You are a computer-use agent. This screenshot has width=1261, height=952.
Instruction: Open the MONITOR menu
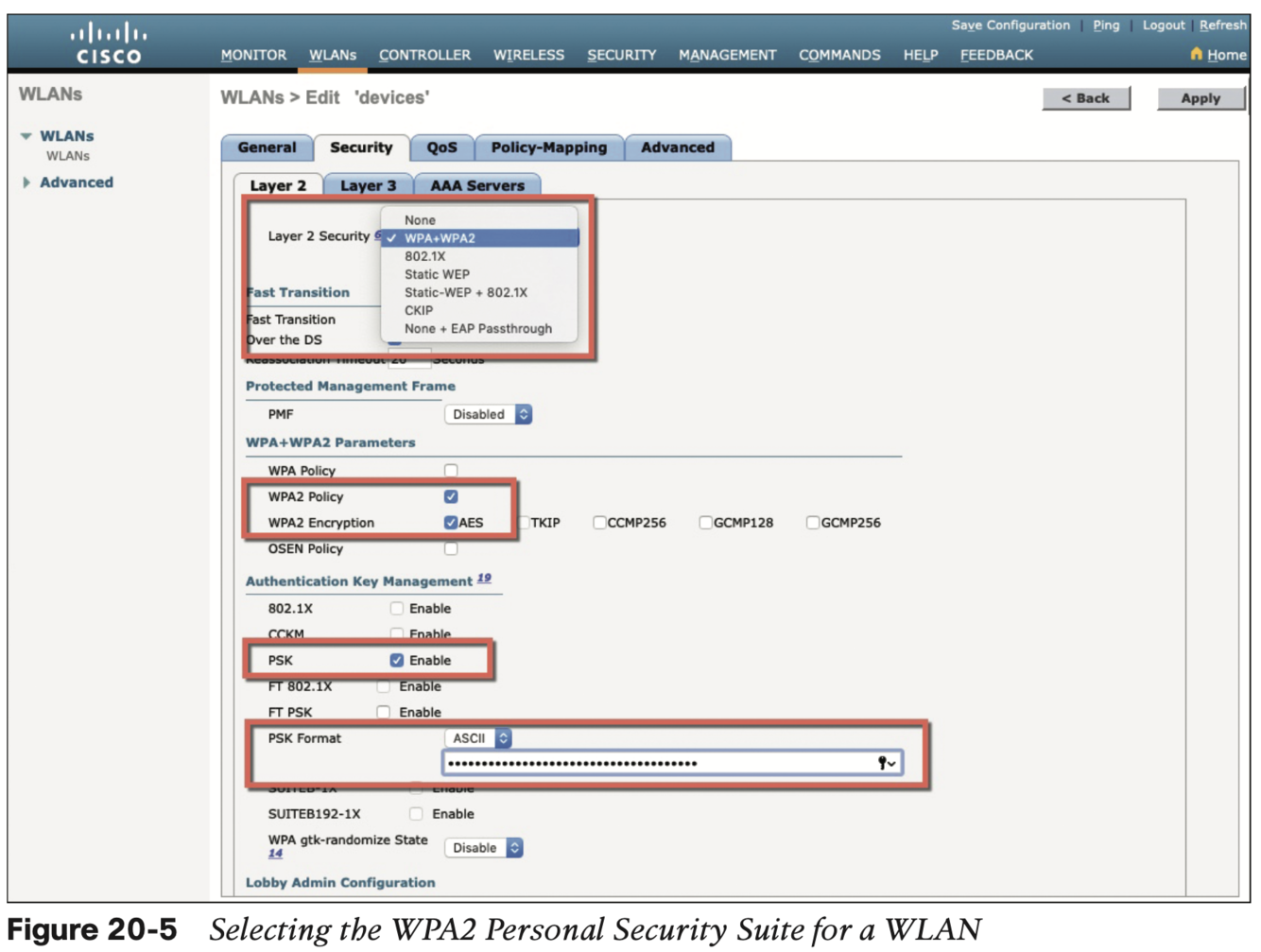(253, 55)
